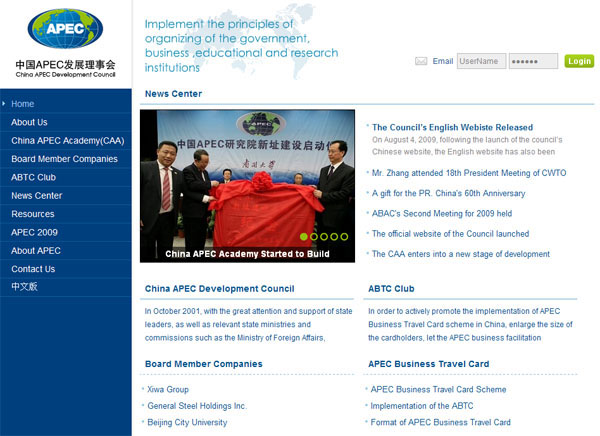Image resolution: width=600 pixels, height=436 pixels.
Task: Open the Xiwa Group link
Action: (167, 389)
